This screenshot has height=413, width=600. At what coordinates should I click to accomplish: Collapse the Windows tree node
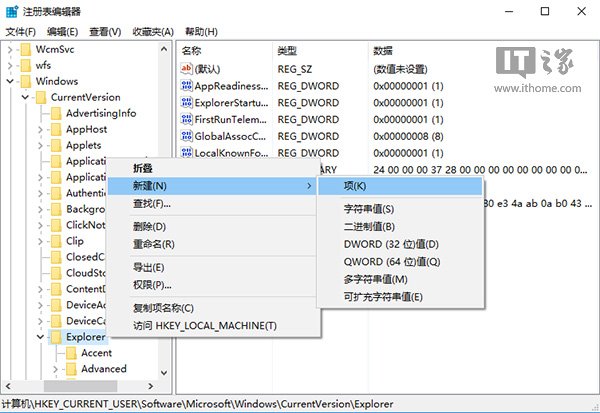[x=10, y=82]
